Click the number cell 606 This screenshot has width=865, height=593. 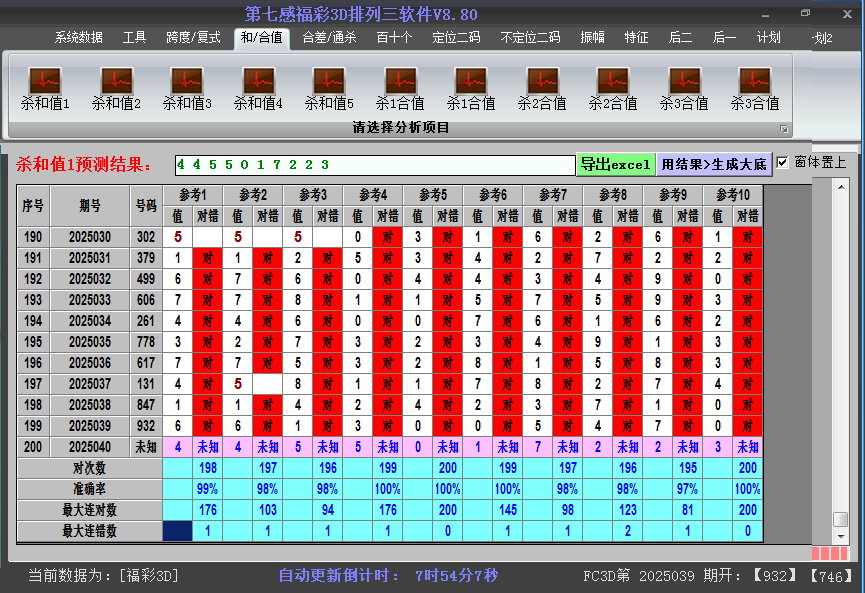146,300
